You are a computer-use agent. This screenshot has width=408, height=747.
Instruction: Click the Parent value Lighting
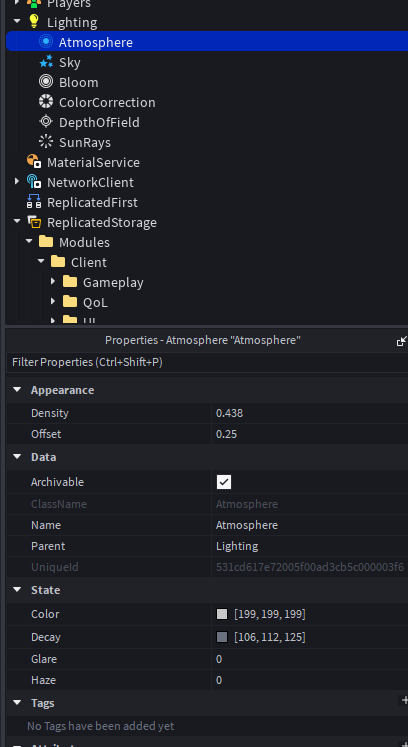click(x=310, y=546)
